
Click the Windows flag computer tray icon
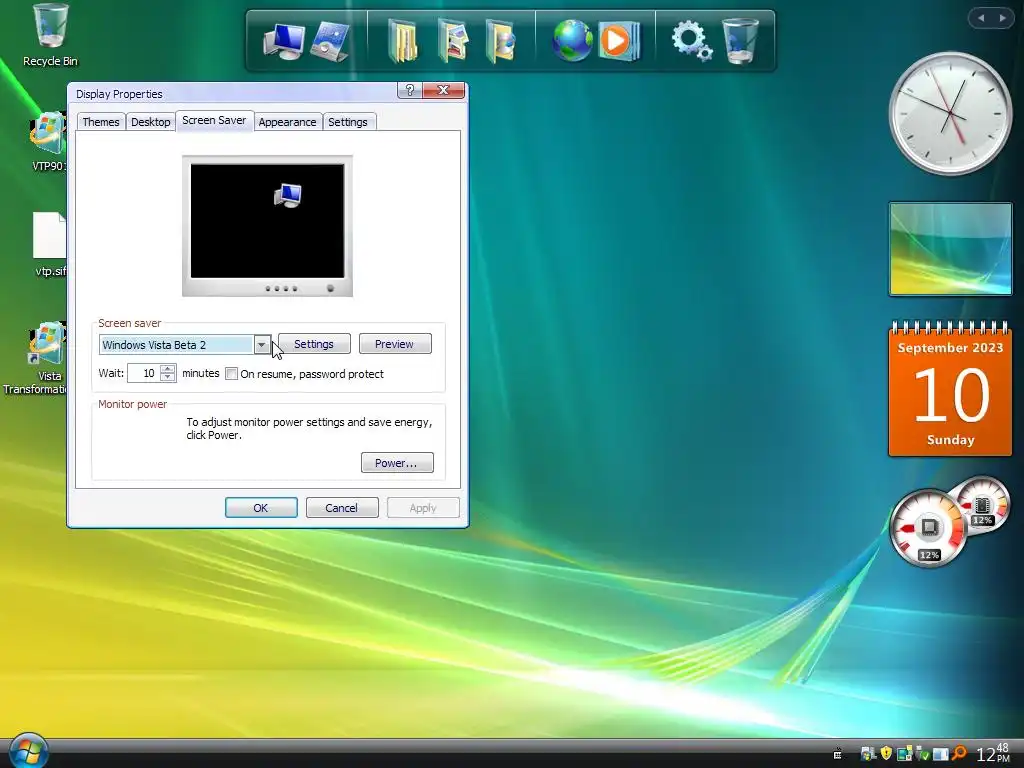tap(868, 754)
